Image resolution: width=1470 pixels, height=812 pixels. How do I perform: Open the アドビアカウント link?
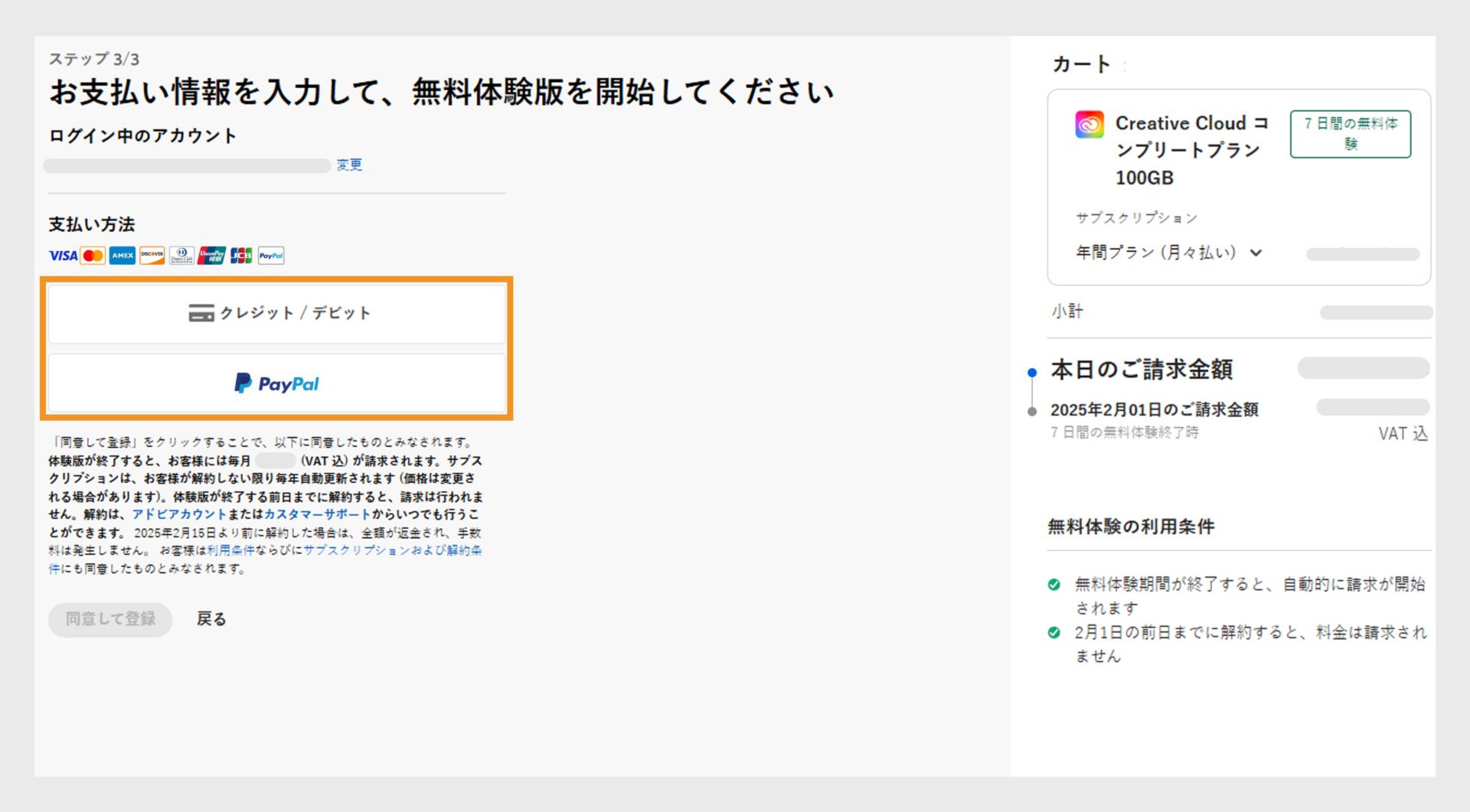click(179, 514)
